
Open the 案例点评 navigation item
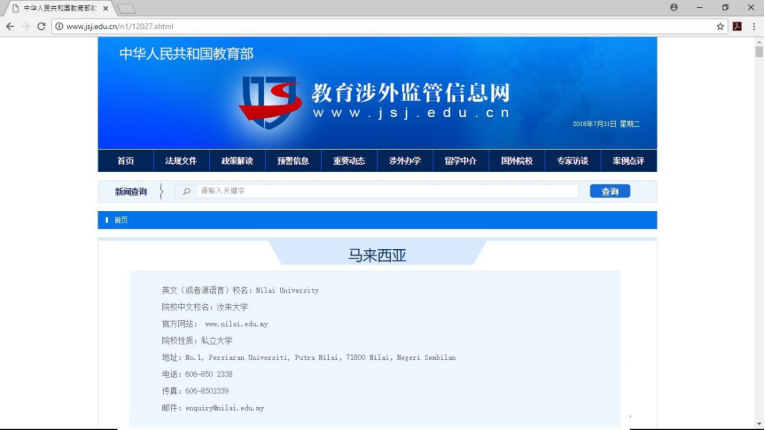pyautogui.click(x=628, y=161)
